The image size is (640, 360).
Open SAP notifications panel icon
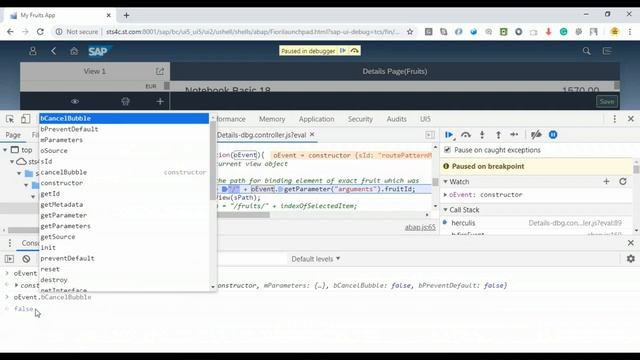pos(607,51)
